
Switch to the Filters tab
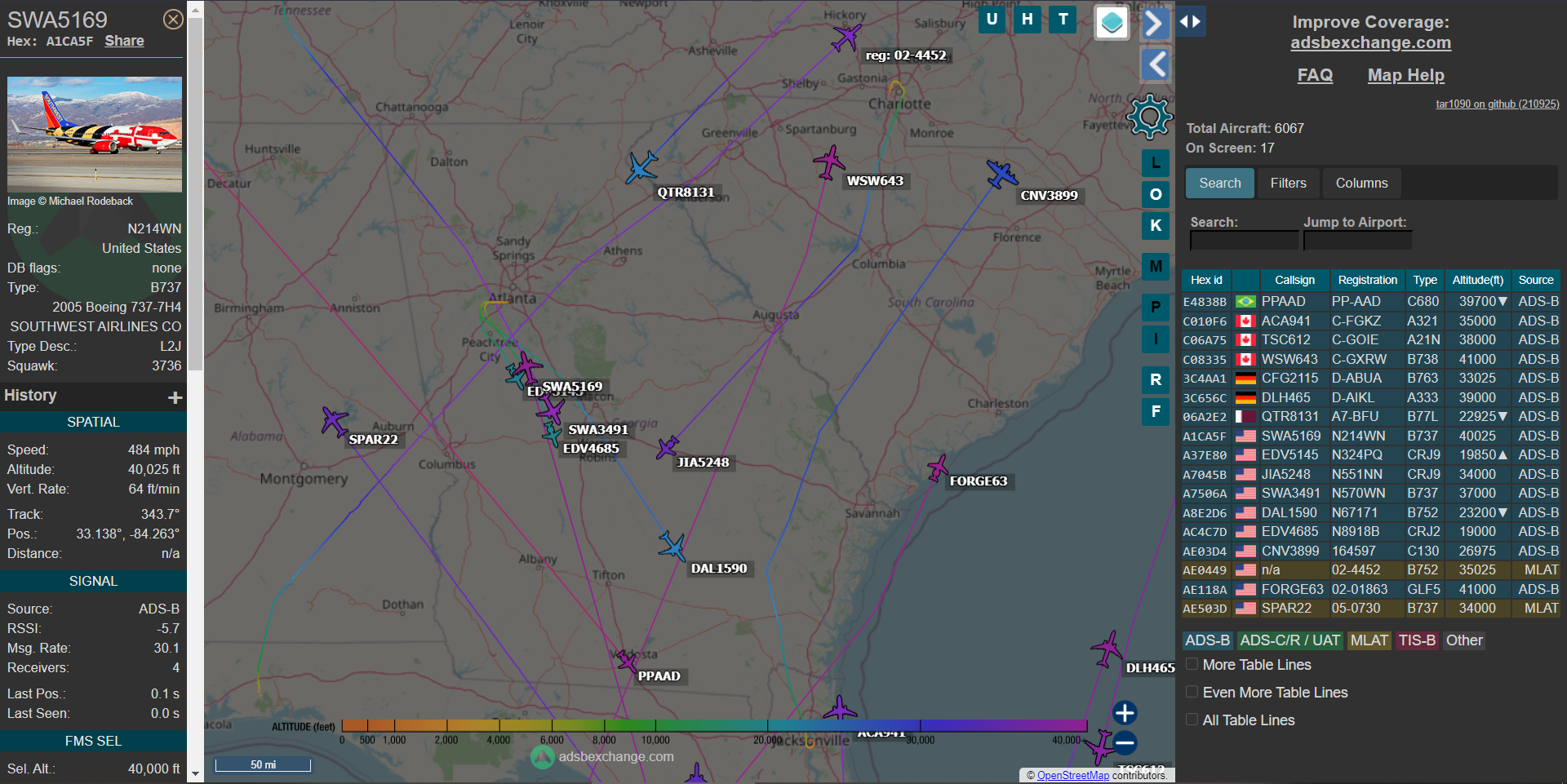(1288, 183)
